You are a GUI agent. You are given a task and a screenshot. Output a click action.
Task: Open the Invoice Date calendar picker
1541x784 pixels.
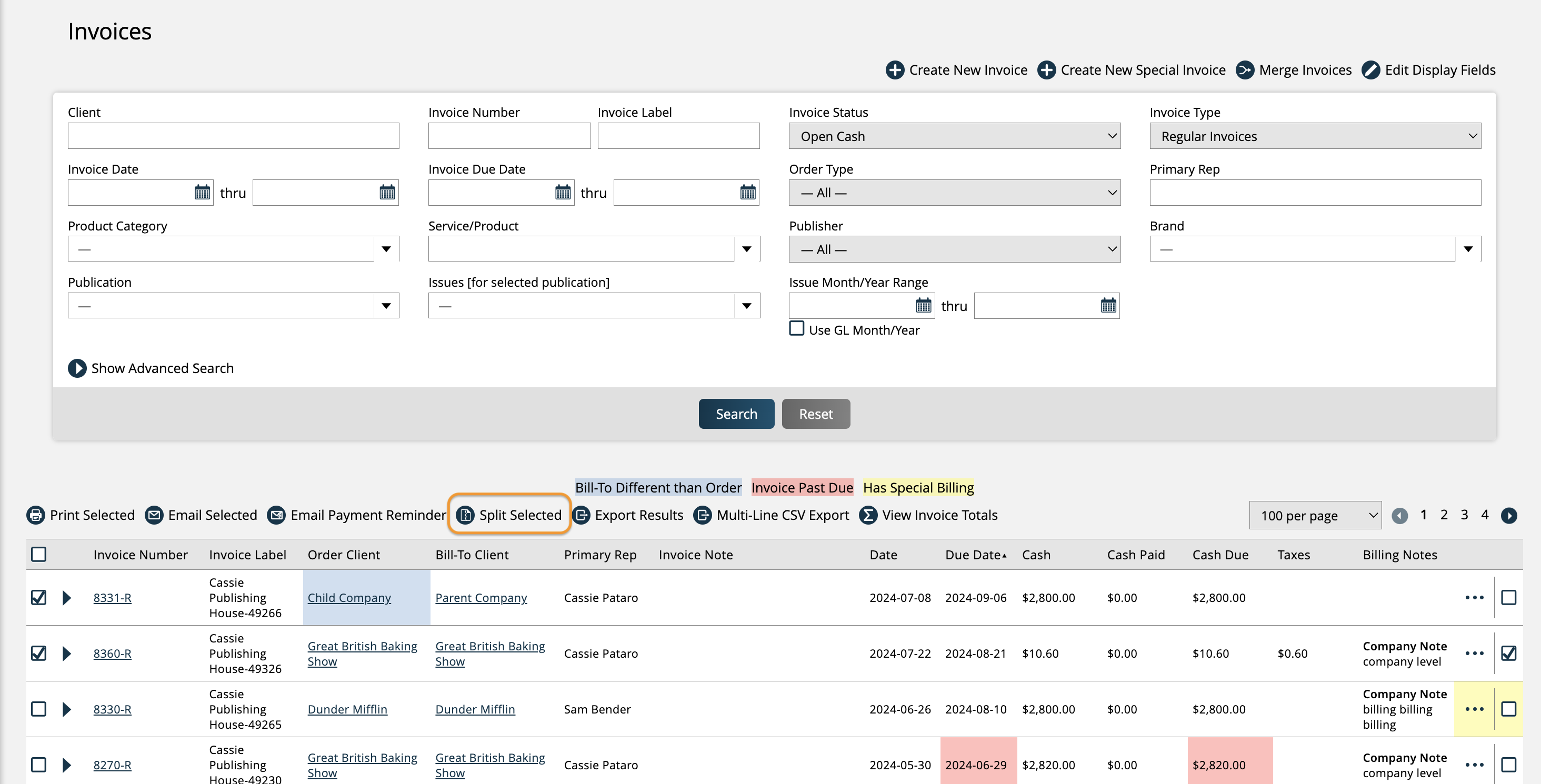pos(203,192)
